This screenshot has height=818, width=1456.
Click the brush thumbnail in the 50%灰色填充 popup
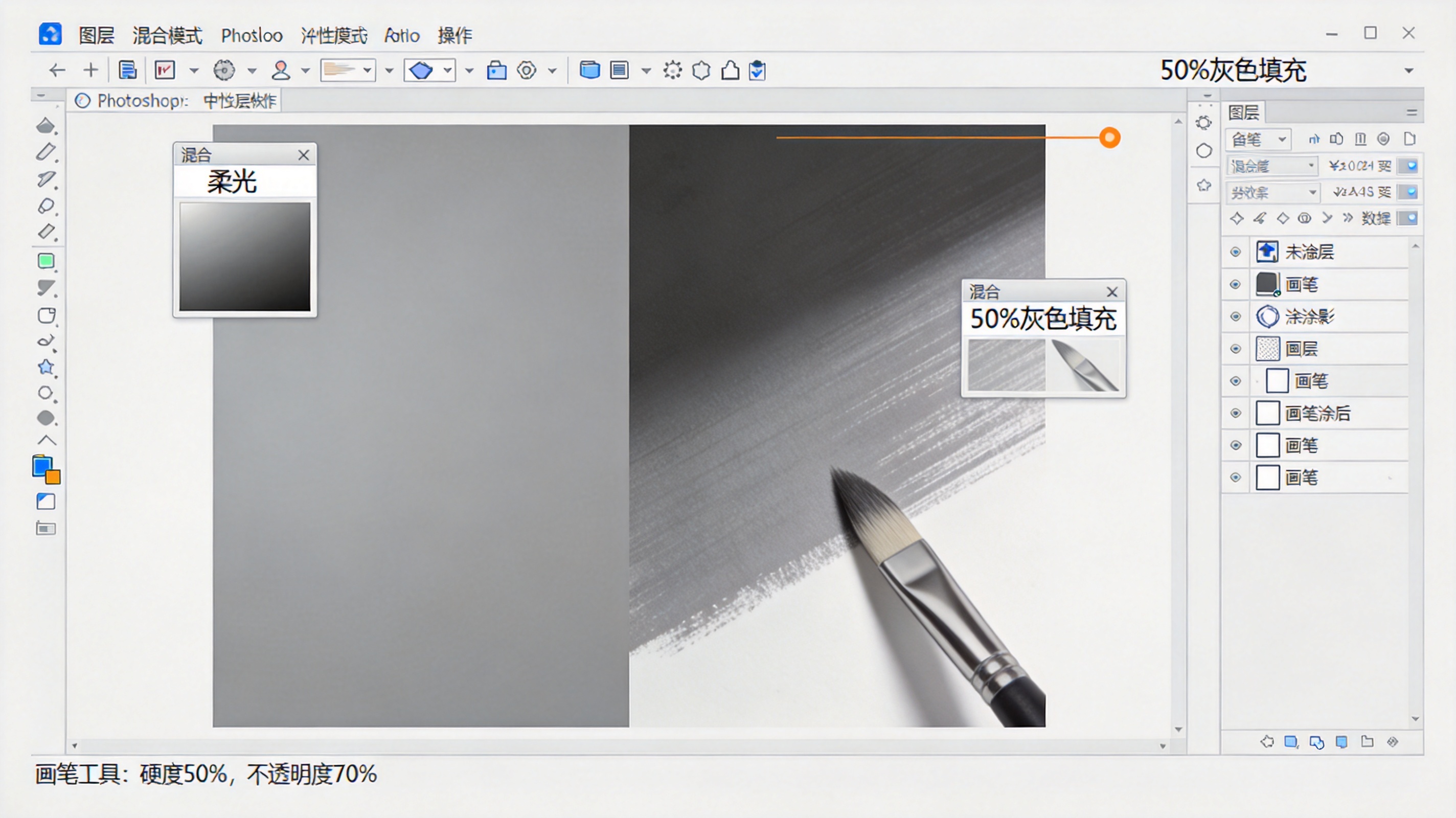coord(1085,365)
